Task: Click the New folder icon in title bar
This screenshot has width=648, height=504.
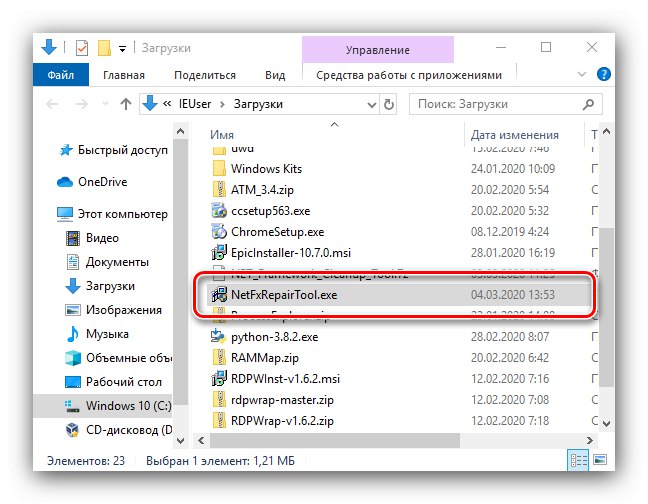Action: 104,48
